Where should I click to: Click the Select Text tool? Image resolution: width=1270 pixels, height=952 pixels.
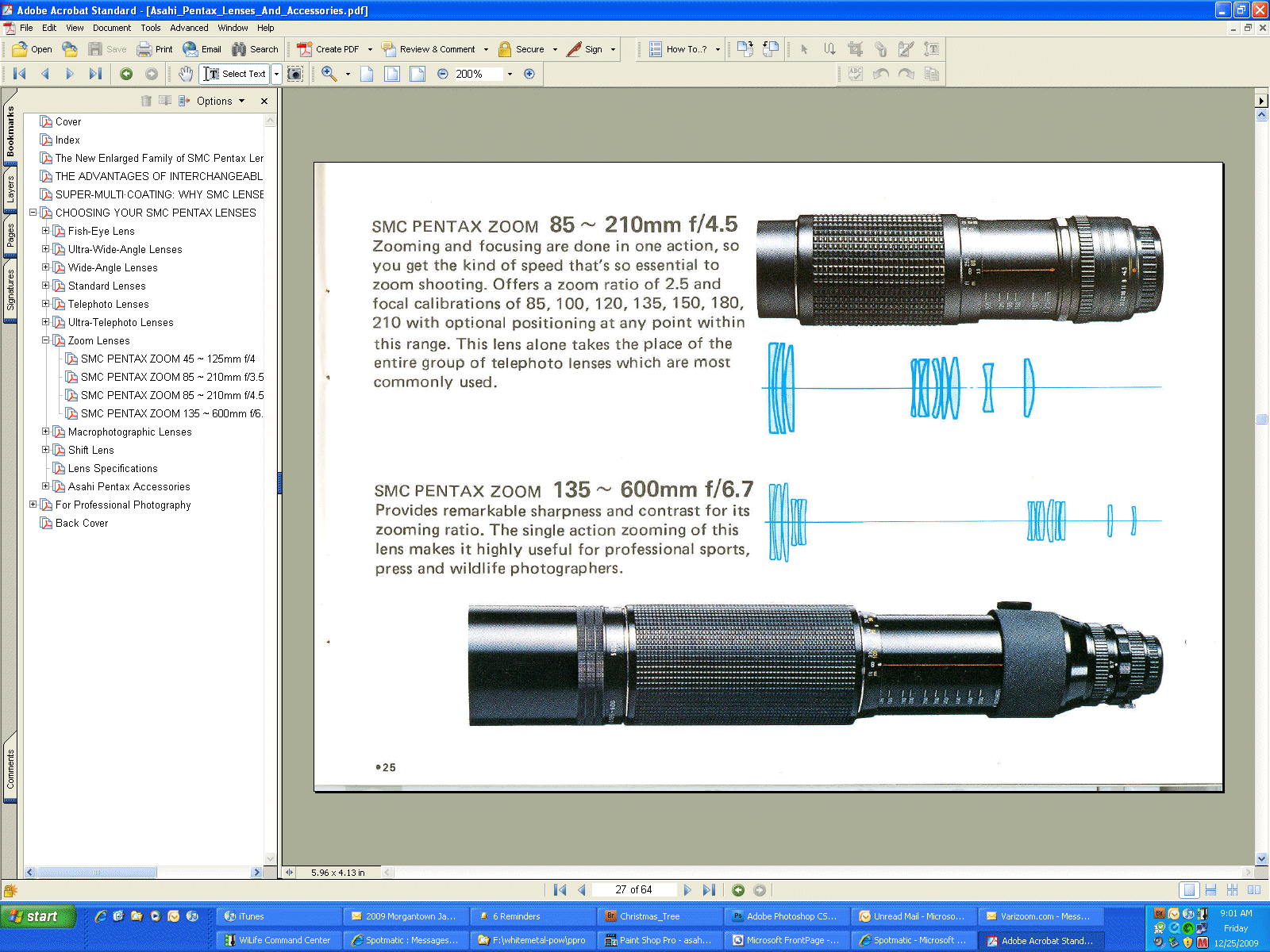click(235, 74)
